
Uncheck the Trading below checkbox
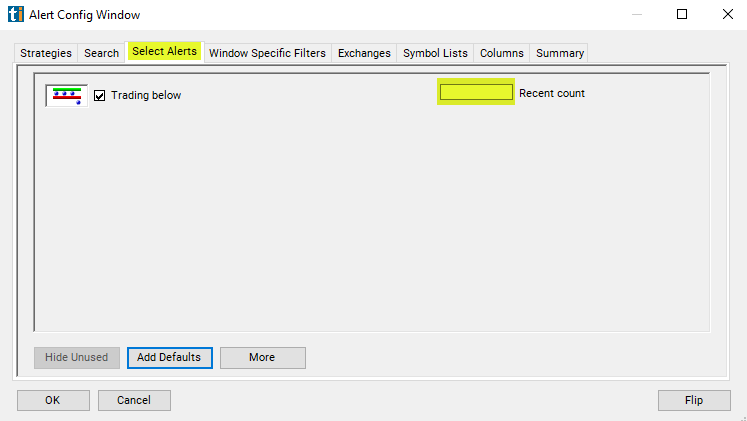tap(100, 96)
